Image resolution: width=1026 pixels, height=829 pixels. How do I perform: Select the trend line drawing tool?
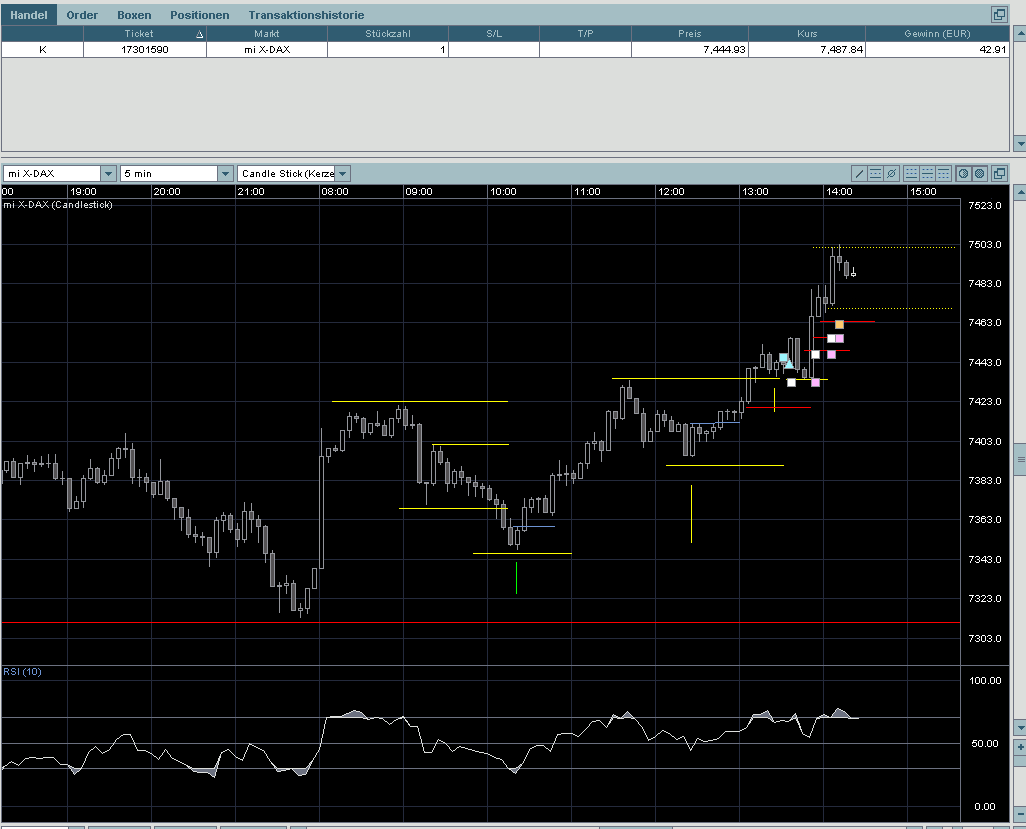(858, 173)
